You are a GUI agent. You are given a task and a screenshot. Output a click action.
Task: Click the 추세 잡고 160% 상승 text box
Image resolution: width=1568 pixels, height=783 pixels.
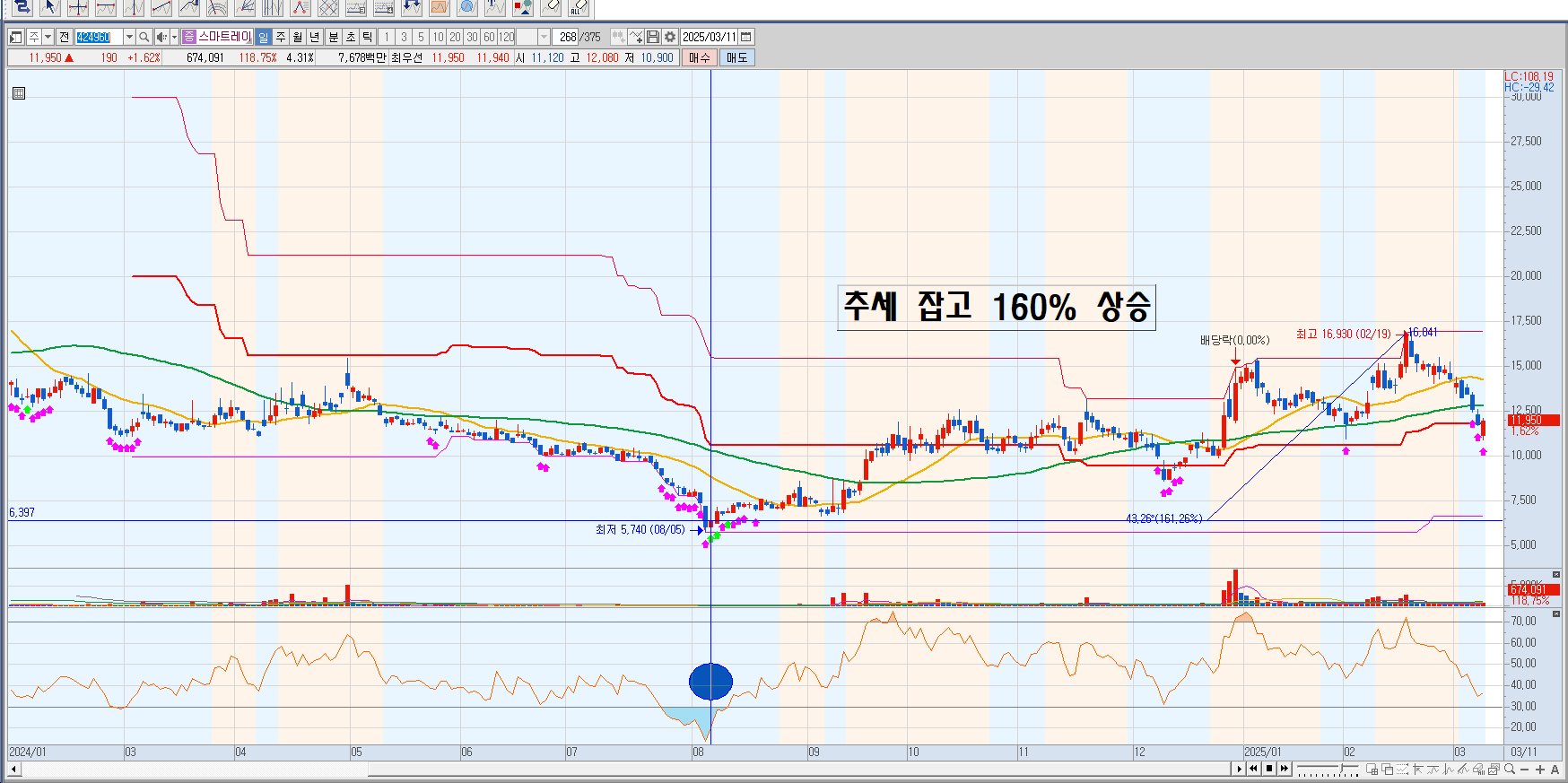[x=996, y=307]
